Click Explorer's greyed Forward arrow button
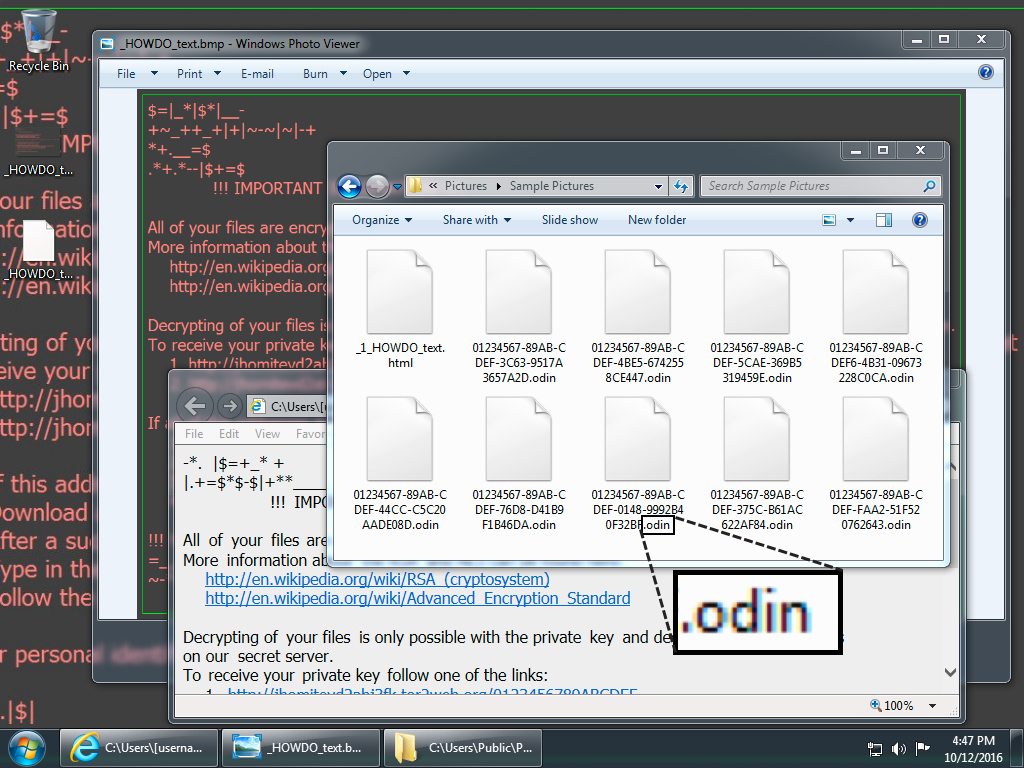1024x768 pixels. click(x=377, y=187)
